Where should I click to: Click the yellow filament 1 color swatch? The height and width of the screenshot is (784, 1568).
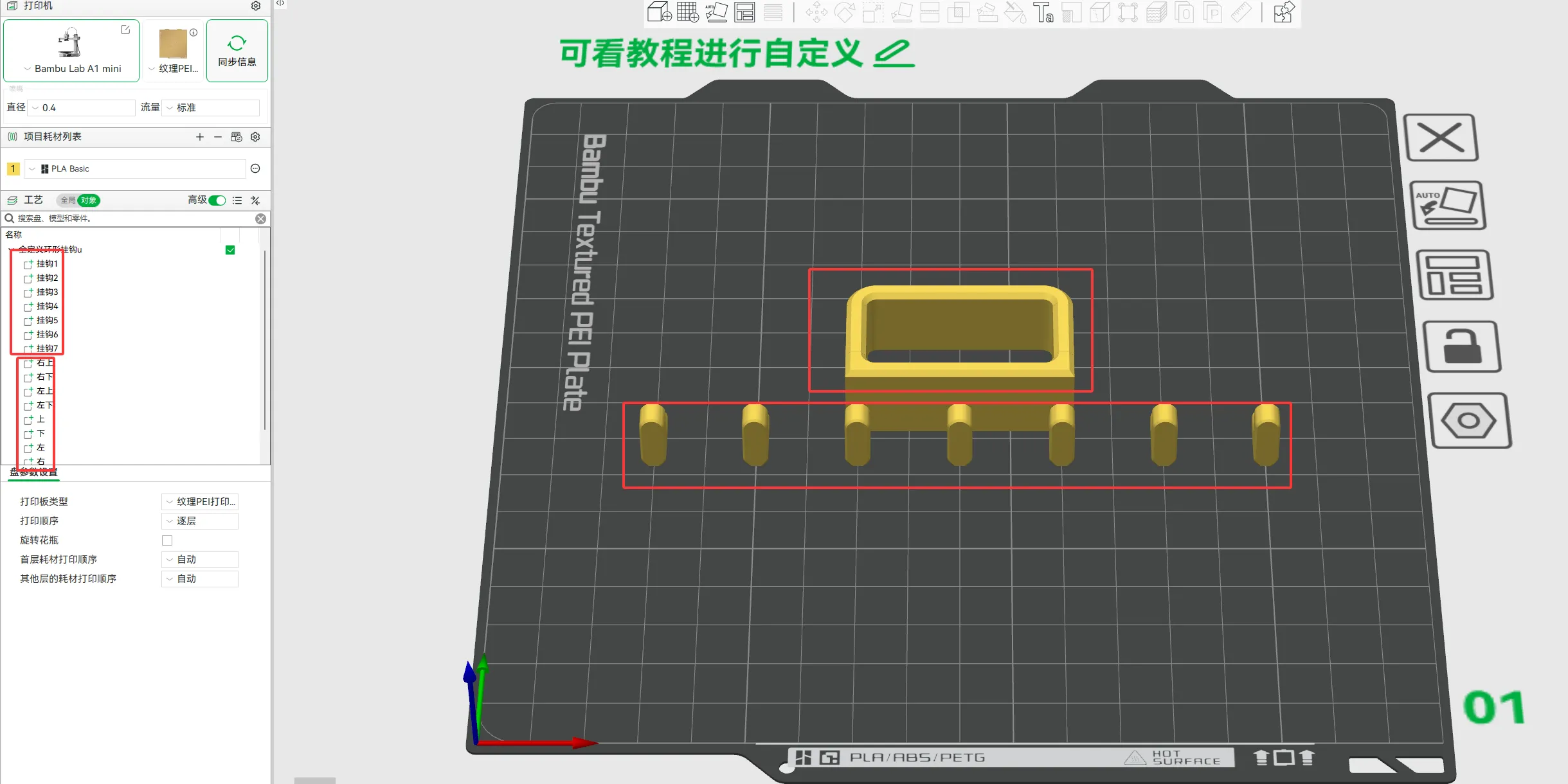point(13,169)
